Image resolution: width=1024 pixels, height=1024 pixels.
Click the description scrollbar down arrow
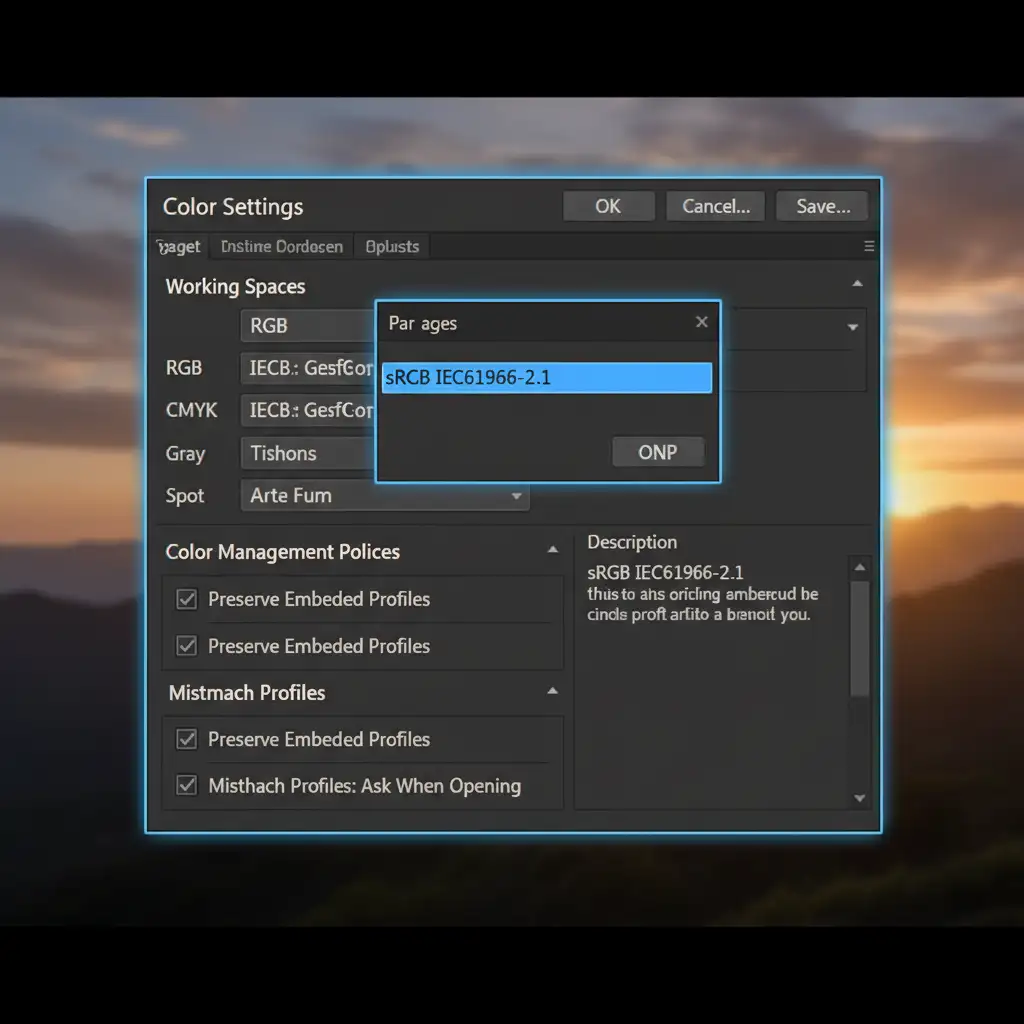tap(859, 798)
